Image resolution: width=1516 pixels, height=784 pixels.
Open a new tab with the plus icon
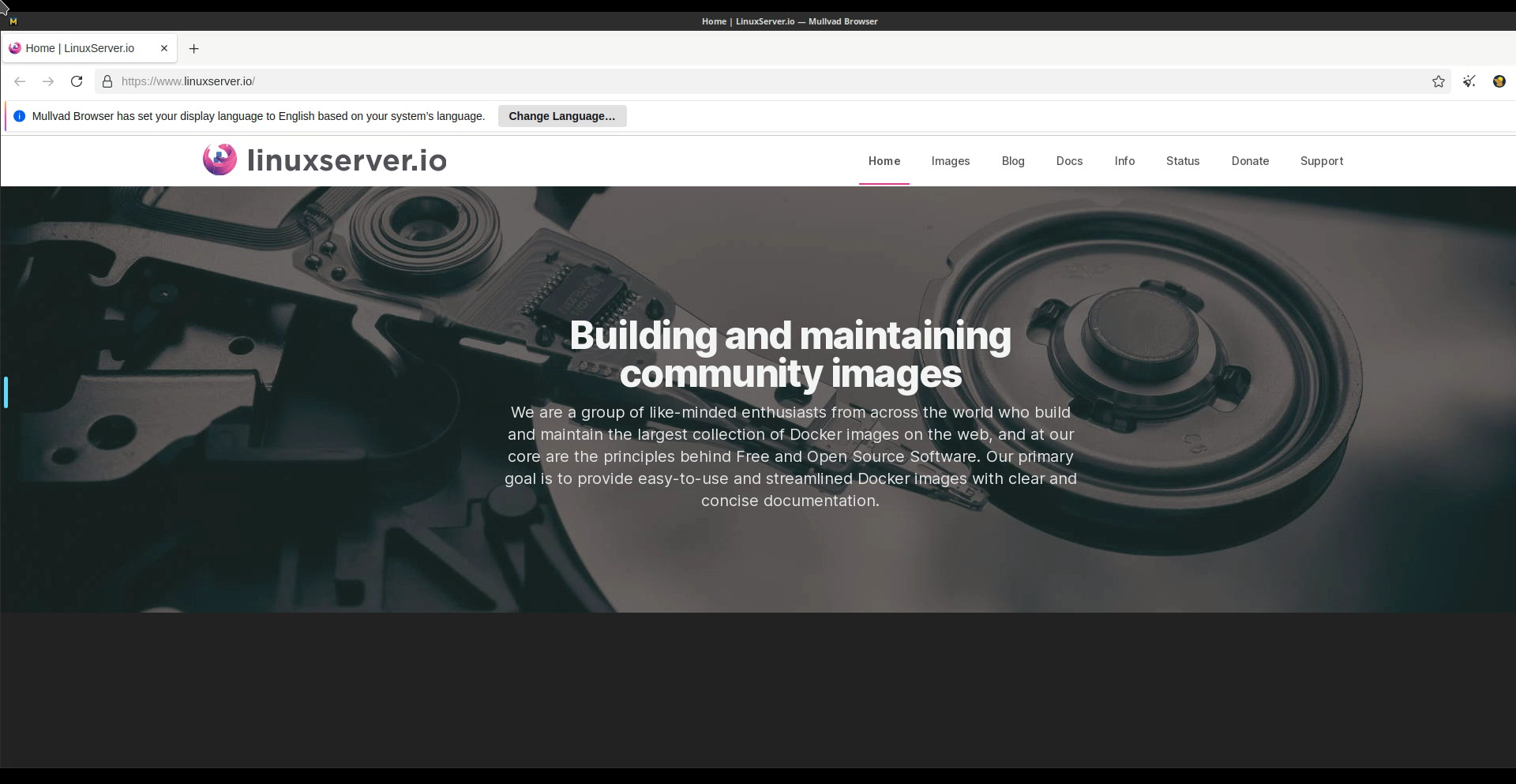pos(193,48)
